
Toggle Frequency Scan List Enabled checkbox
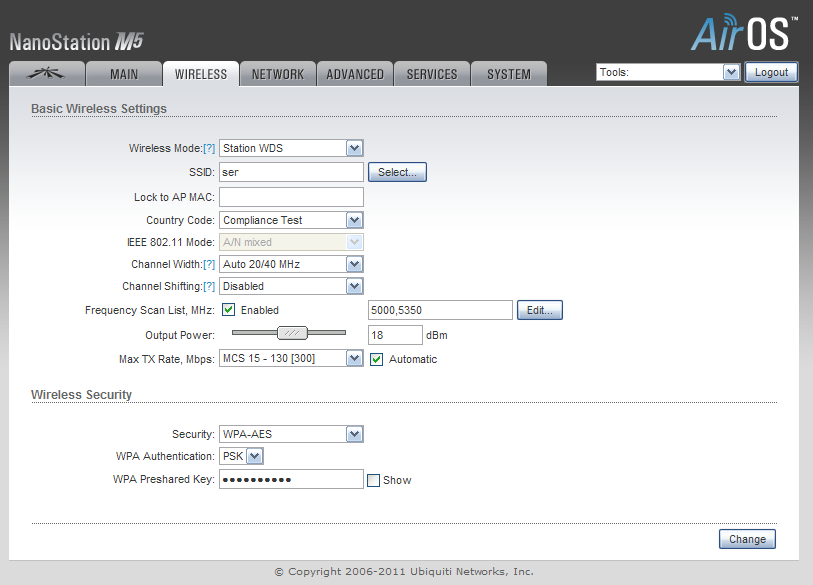pyautogui.click(x=228, y=310)
